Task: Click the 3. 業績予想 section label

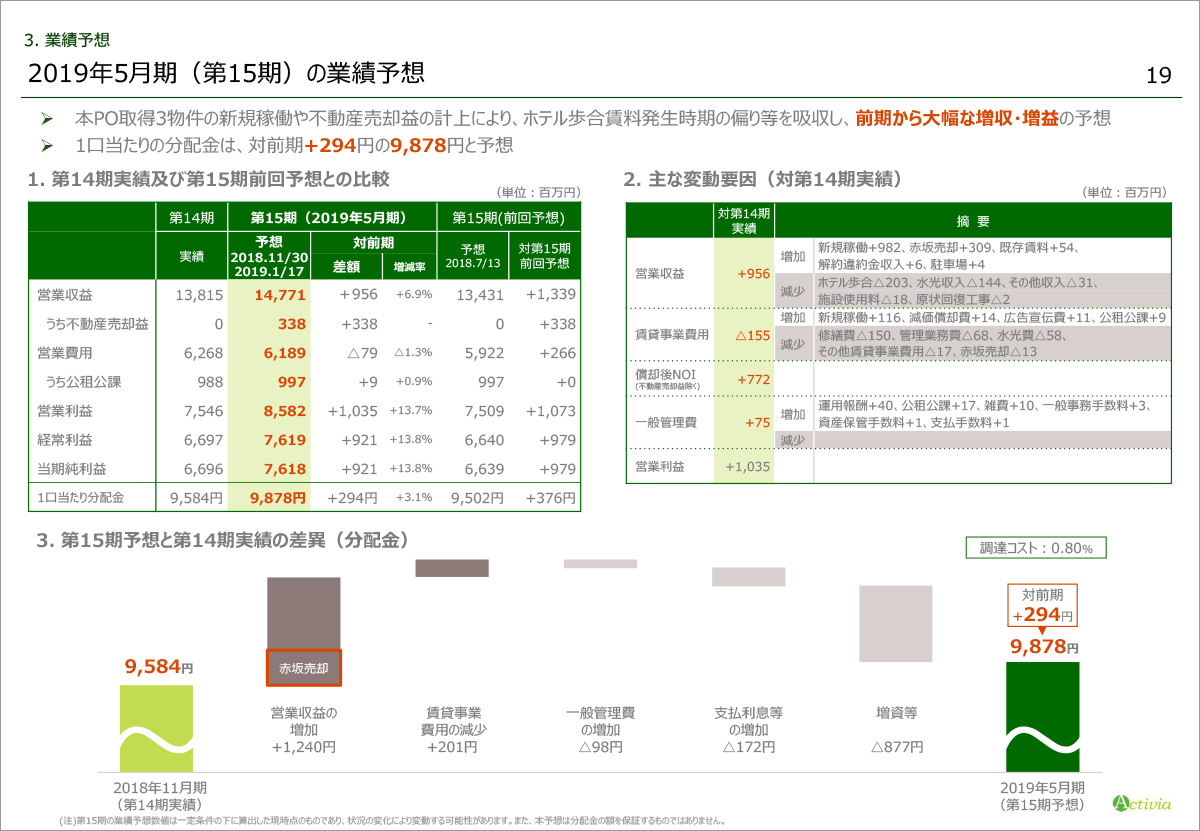Action: [x=65, y=41]
